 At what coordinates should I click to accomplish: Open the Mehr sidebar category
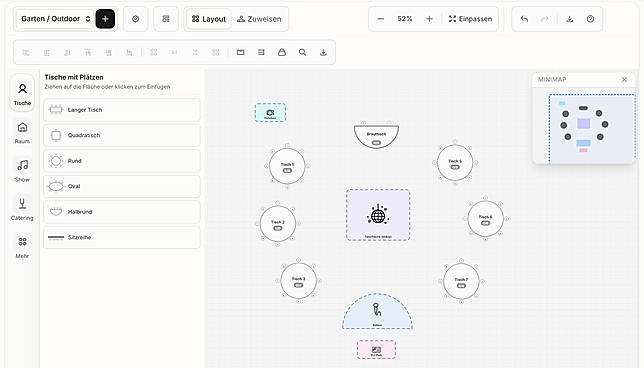pyautogui.click(x=22, y=247)
